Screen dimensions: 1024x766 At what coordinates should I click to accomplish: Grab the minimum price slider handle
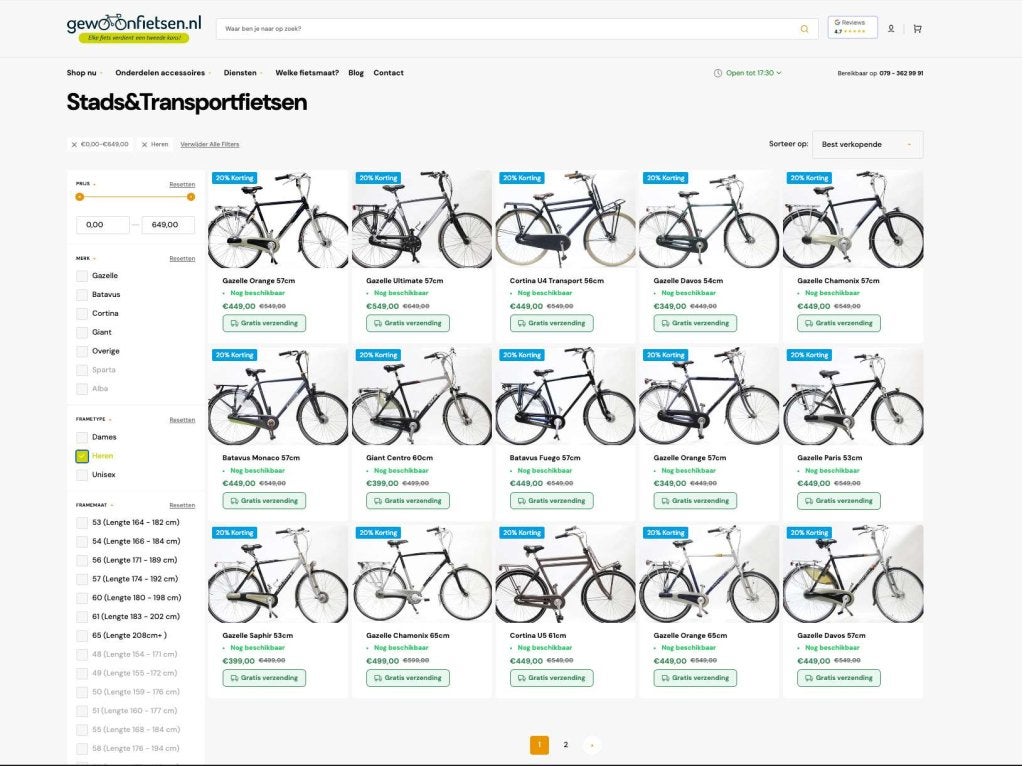tap(80, 197)
